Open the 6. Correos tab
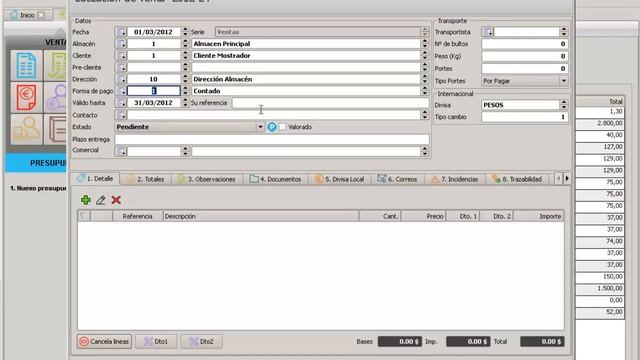The image size is (640, 360). coord(398,179)
